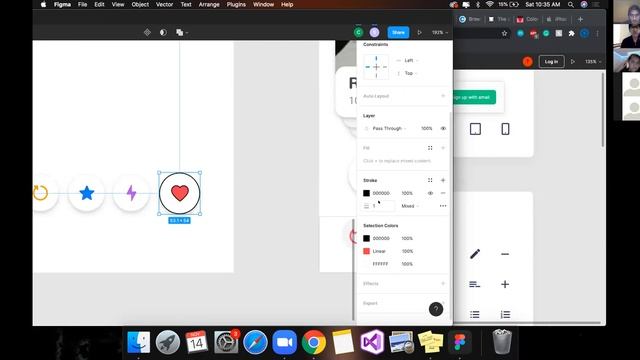Open Fill style picker four-dots icon

pos(430,148)
